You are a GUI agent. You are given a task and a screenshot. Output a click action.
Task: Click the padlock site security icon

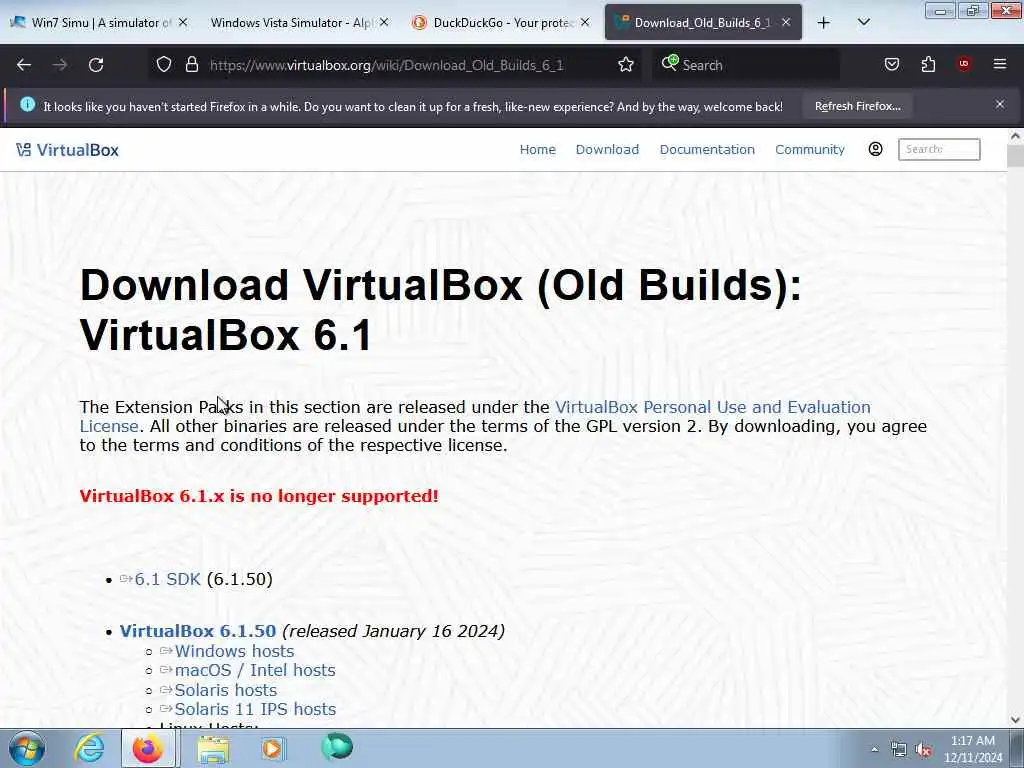pos(191,65)
